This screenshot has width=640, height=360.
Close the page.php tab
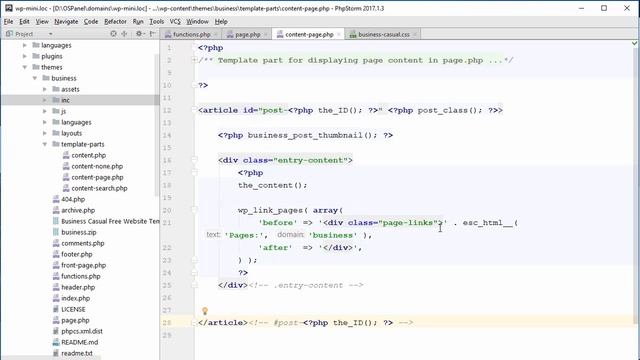[x=265, y=35]
